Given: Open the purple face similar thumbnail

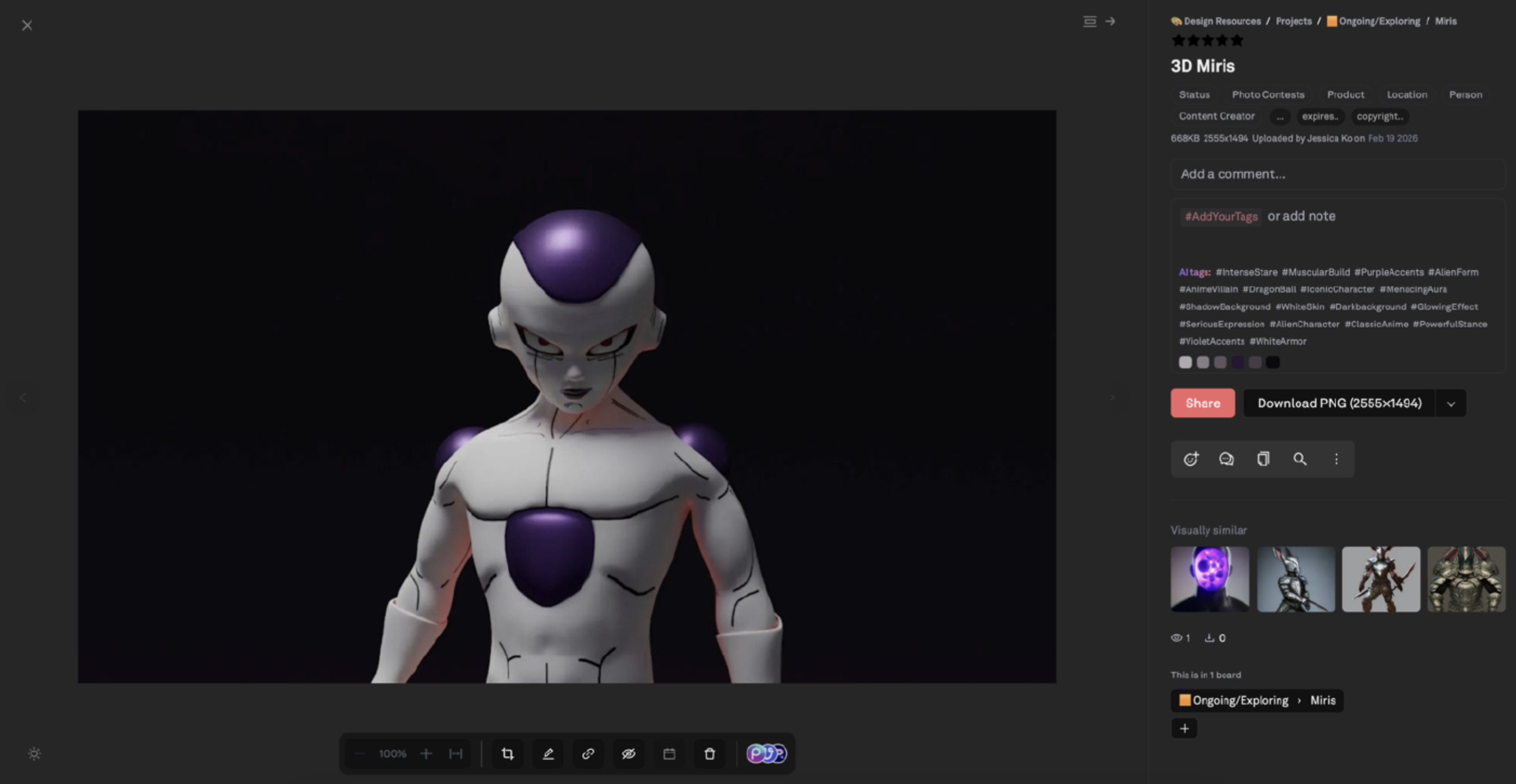Looking at the screenshot, I should [1209, 579].
